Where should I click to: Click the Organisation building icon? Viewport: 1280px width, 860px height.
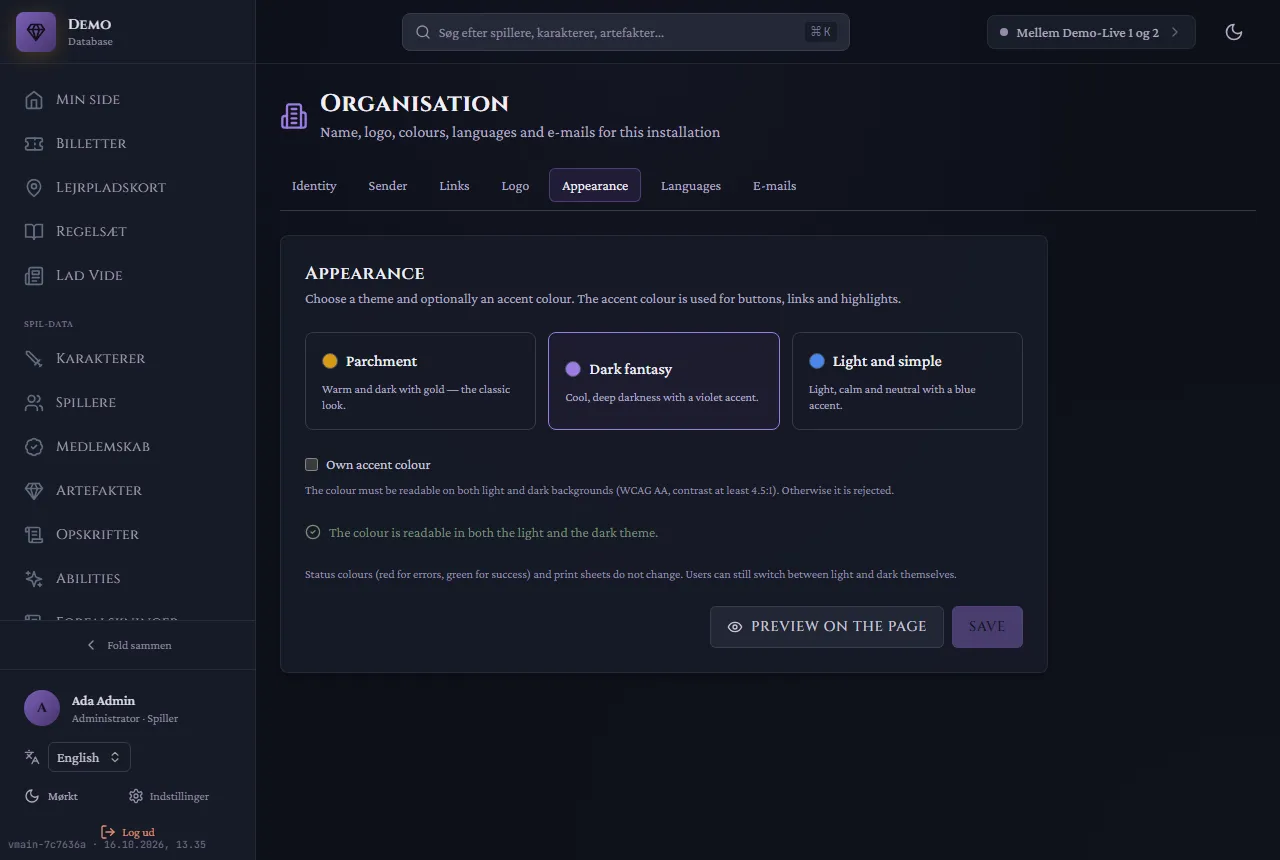tap(294, 116)
